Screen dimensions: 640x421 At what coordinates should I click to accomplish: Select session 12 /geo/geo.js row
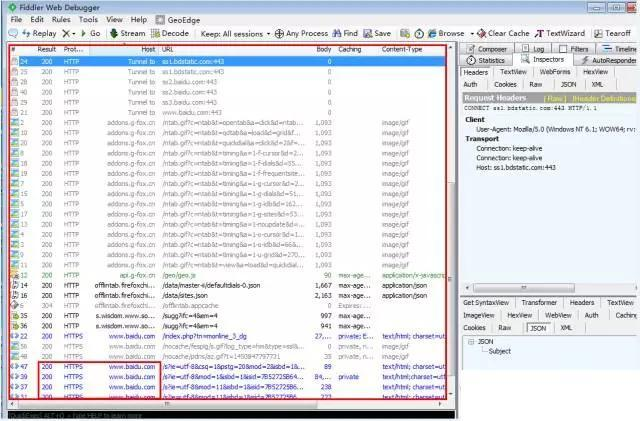[227, 275]
